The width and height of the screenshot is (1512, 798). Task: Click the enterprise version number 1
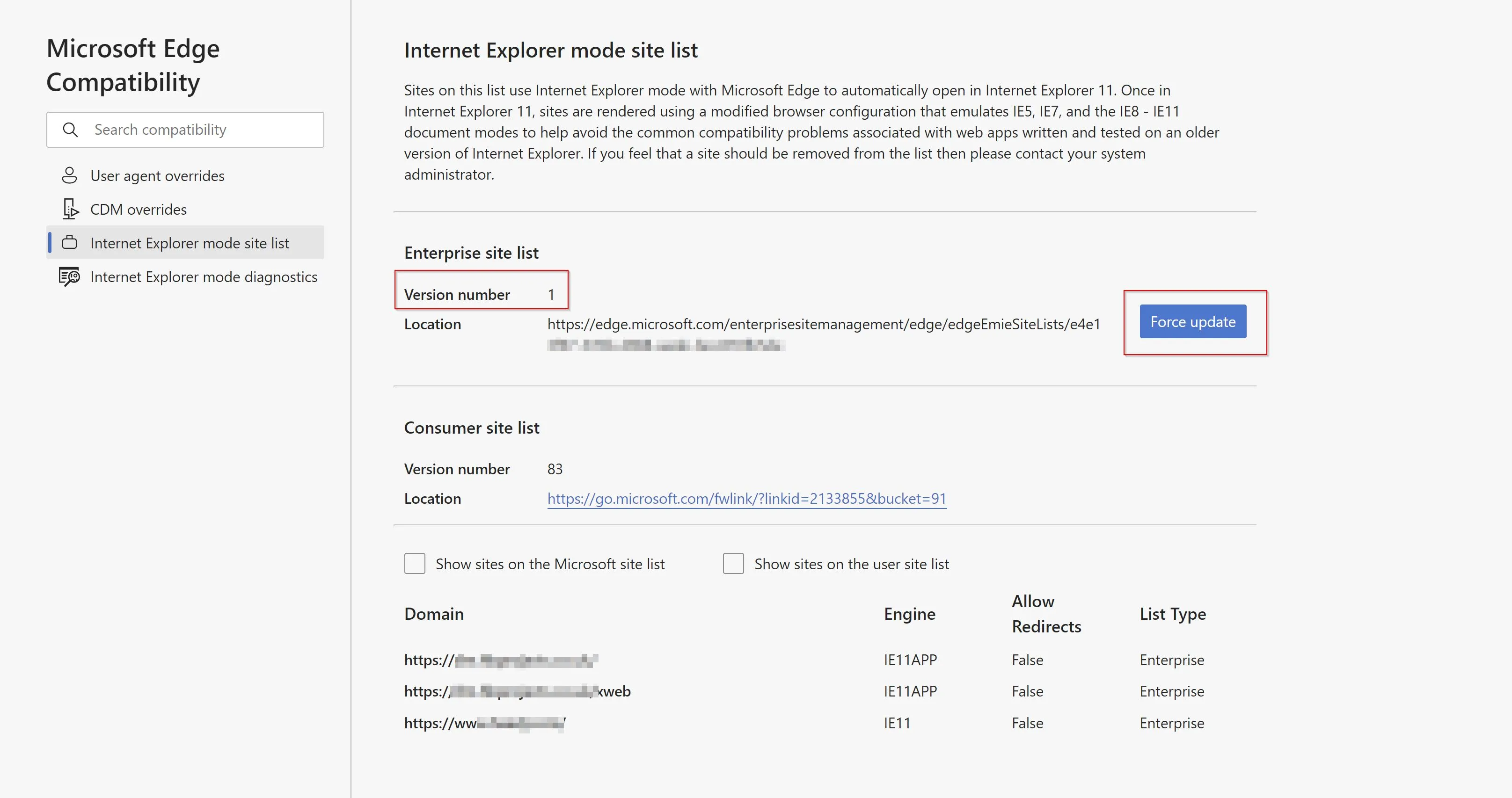tap(551, 295)
